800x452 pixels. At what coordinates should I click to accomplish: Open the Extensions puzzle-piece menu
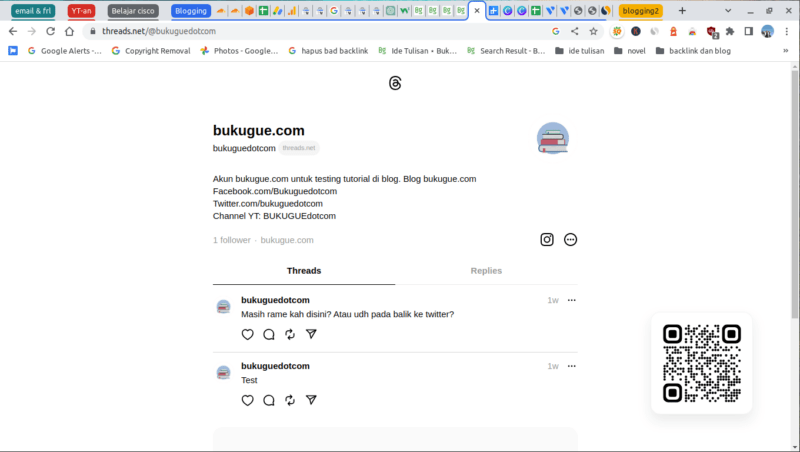tap(730, 31)
